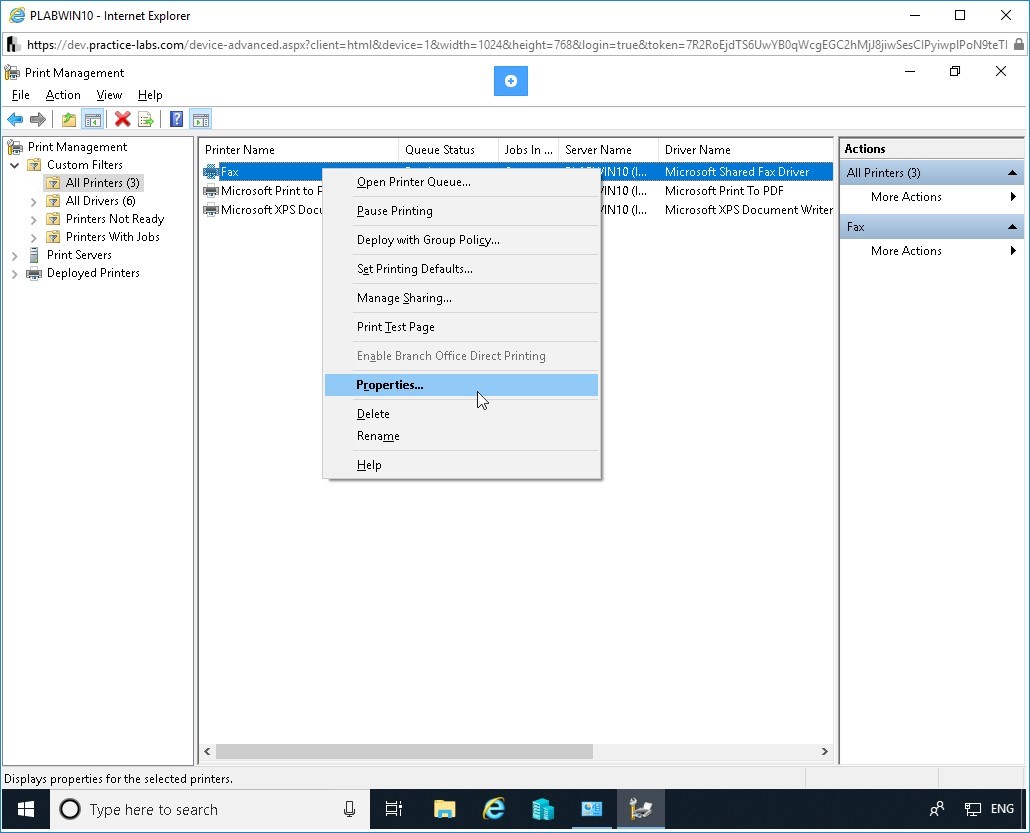The image size is (1030, 833).
Task: Open the blue Help question mark icon
Action: point(176,120)
